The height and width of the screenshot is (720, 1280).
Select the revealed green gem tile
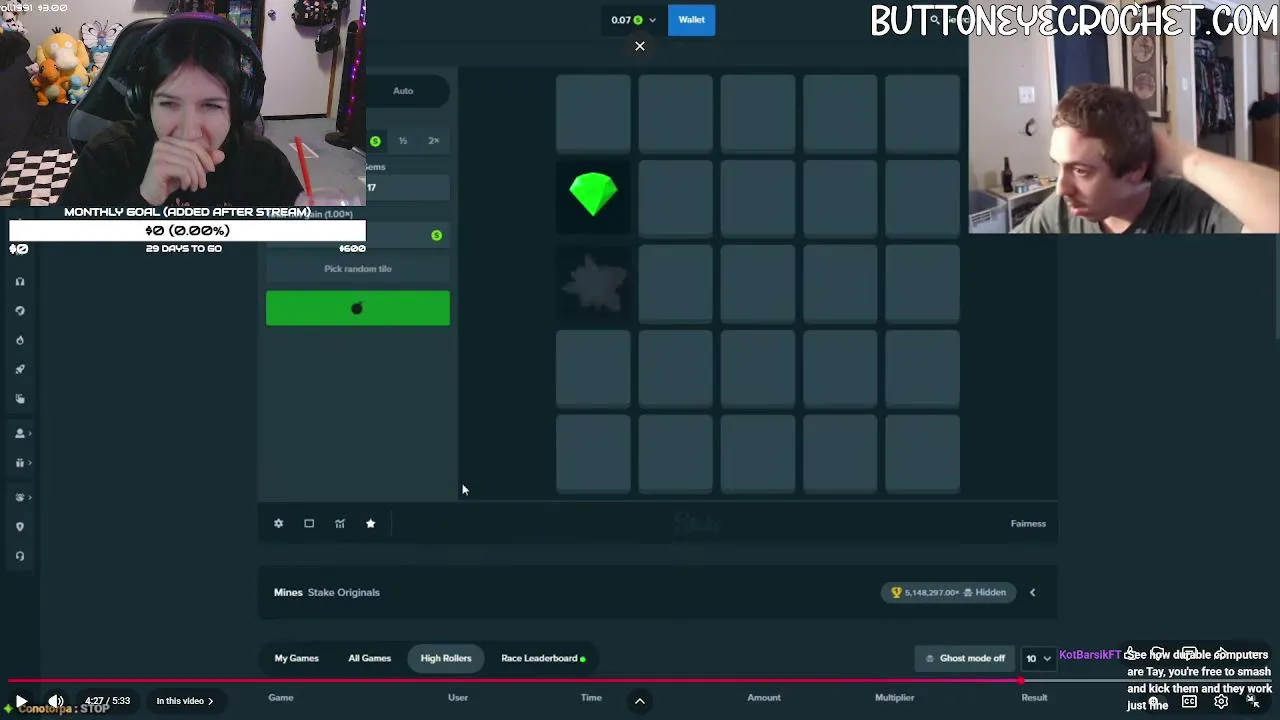pos(593,196)
